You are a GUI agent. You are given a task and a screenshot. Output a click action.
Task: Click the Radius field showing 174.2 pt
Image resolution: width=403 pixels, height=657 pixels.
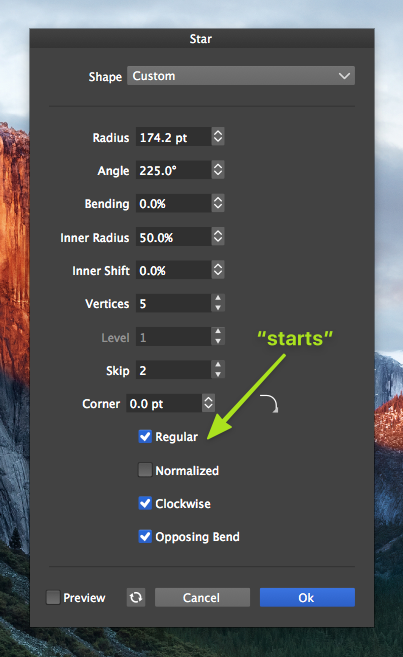point(173,137)
